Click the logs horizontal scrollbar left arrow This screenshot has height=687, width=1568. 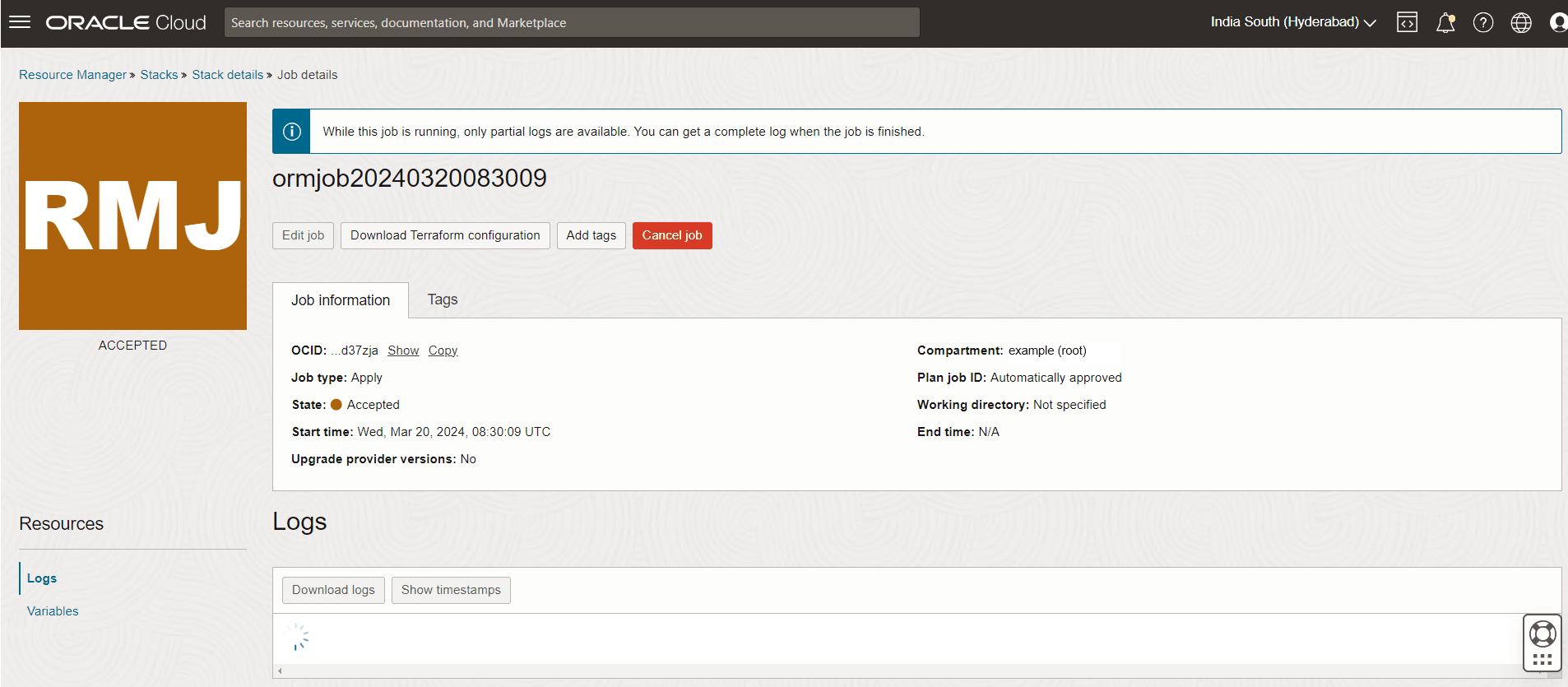[x=280, y=671]
